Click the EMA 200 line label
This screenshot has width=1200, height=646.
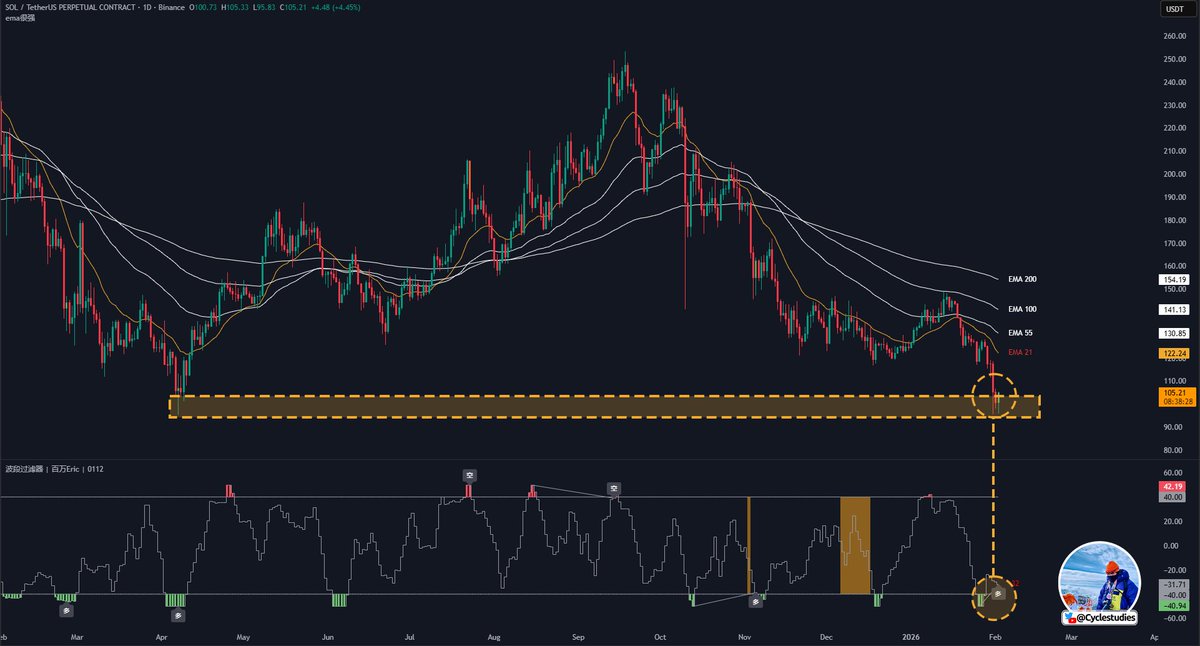(x=1022, y=279)
